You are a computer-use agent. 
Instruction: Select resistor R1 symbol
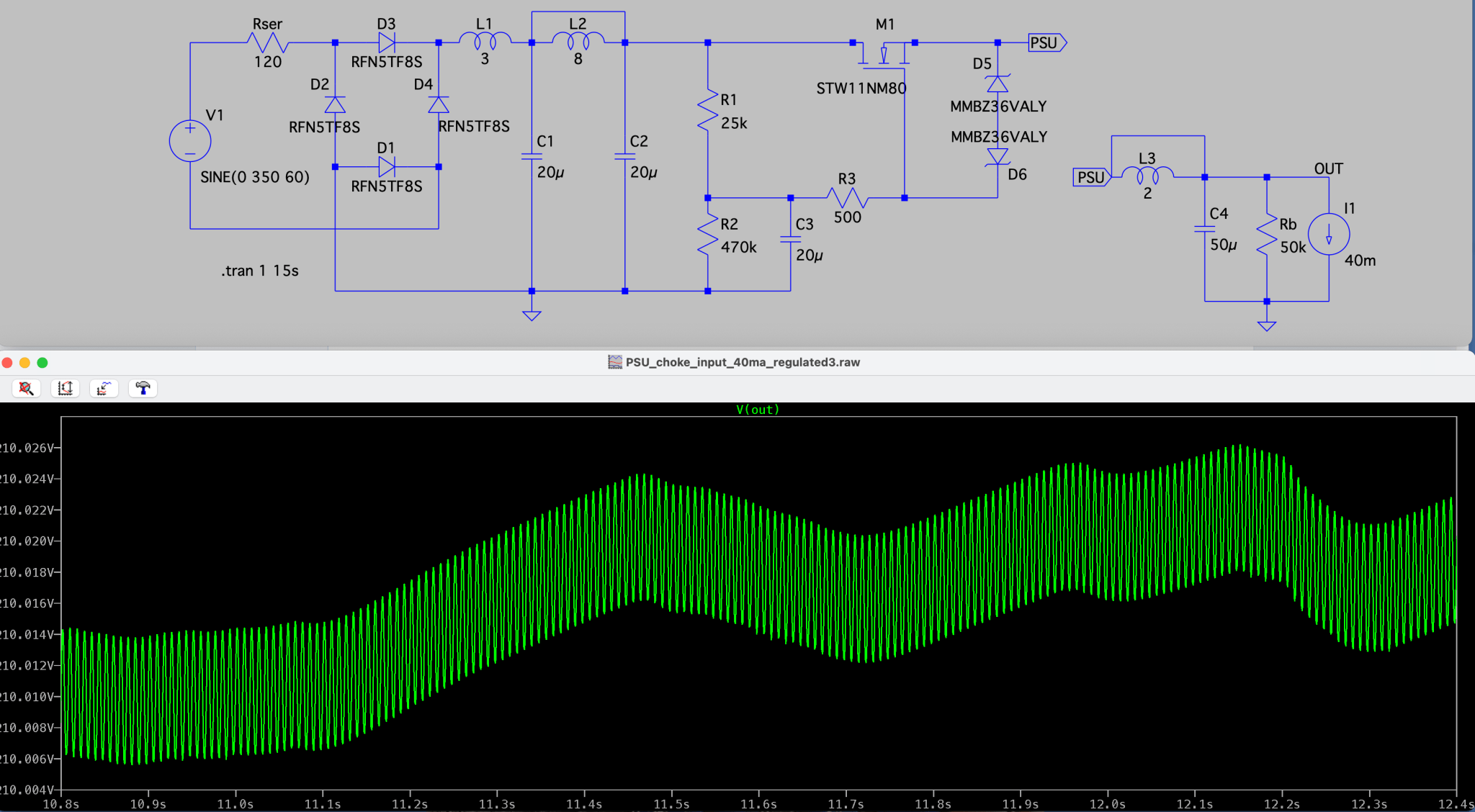tap(708, 110)
